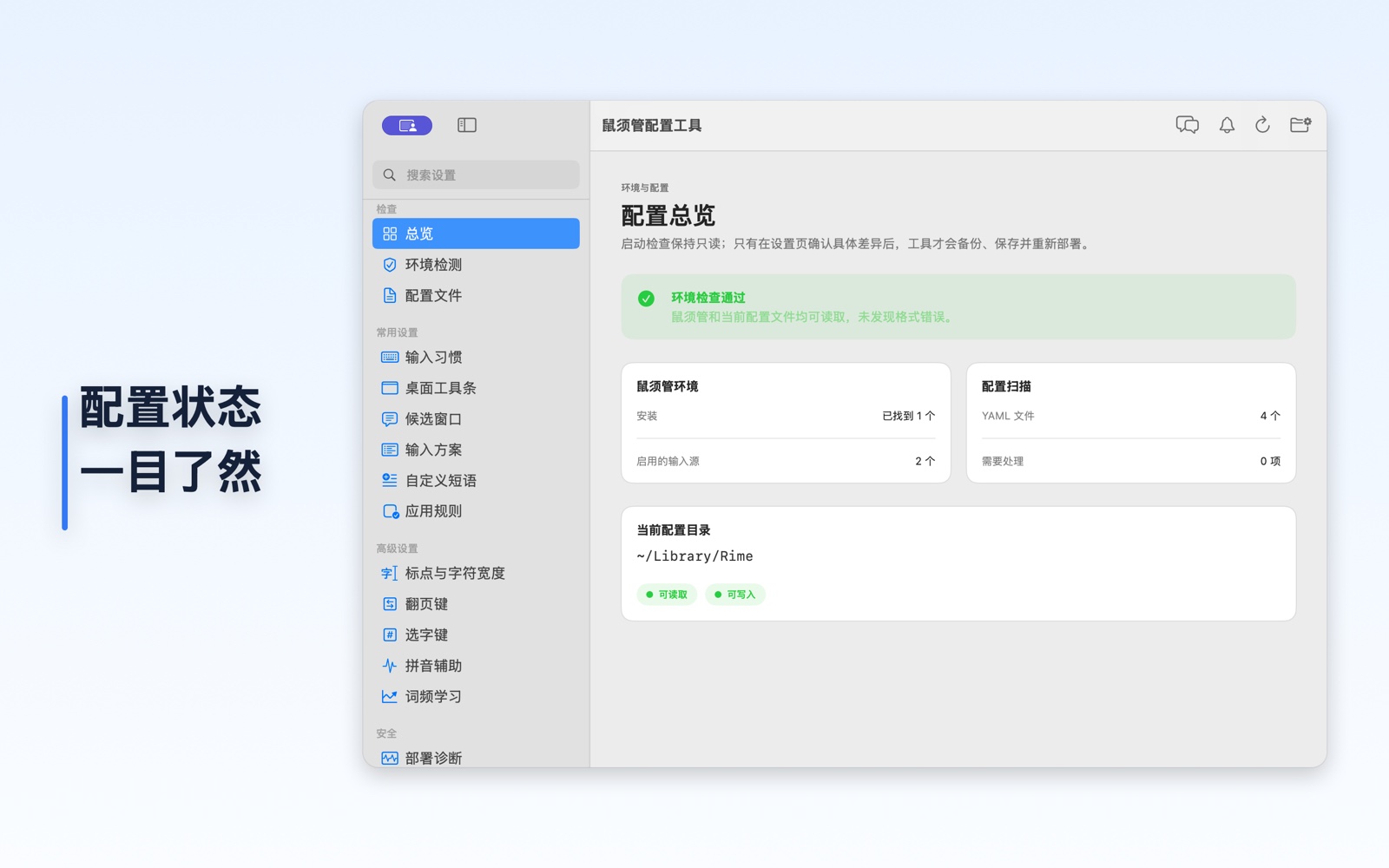Open the chat feedback icon
The height and width of the screenshot is (868, 1389).
1188,125
